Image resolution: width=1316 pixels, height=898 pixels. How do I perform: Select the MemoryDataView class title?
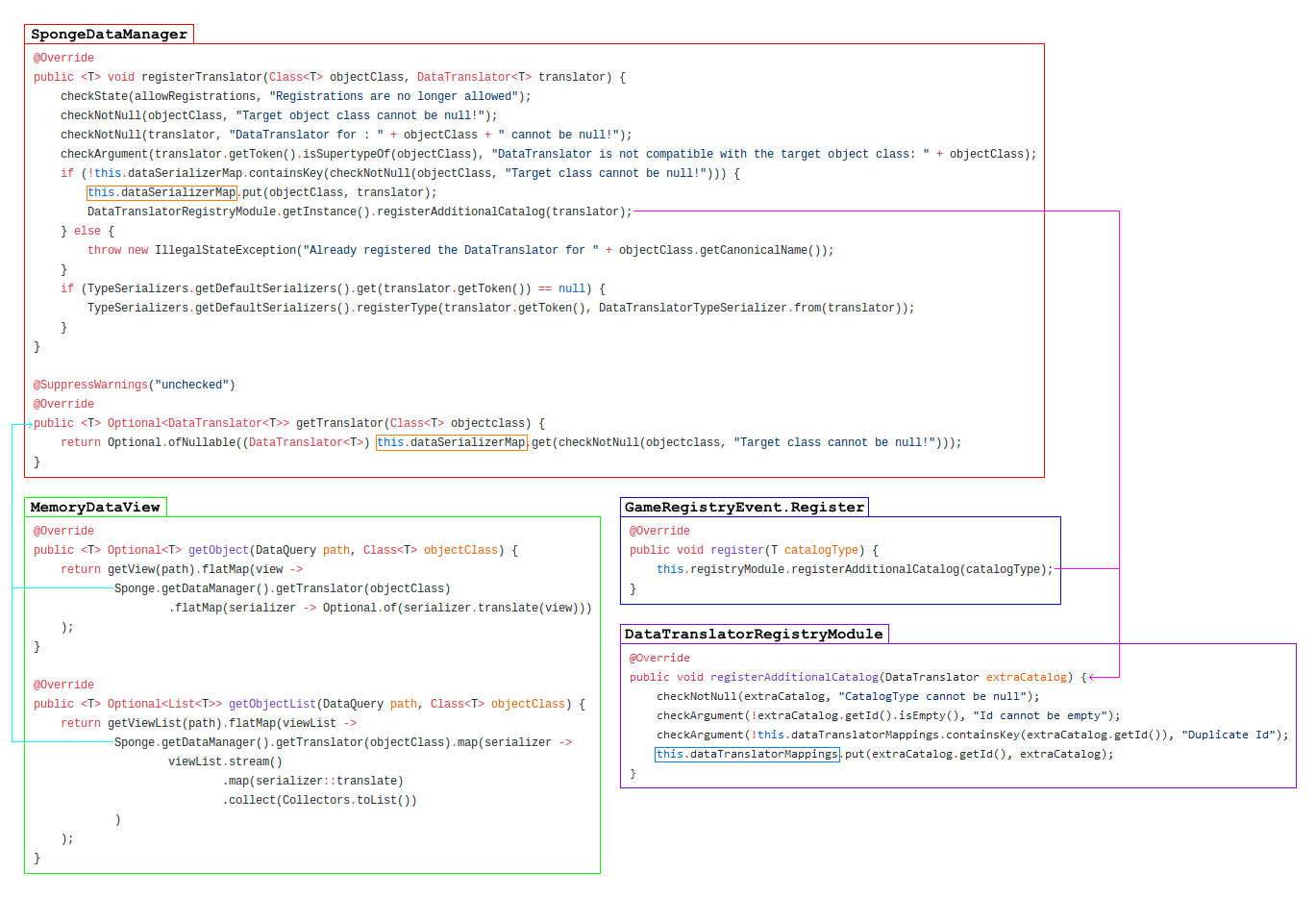point(95,508)
